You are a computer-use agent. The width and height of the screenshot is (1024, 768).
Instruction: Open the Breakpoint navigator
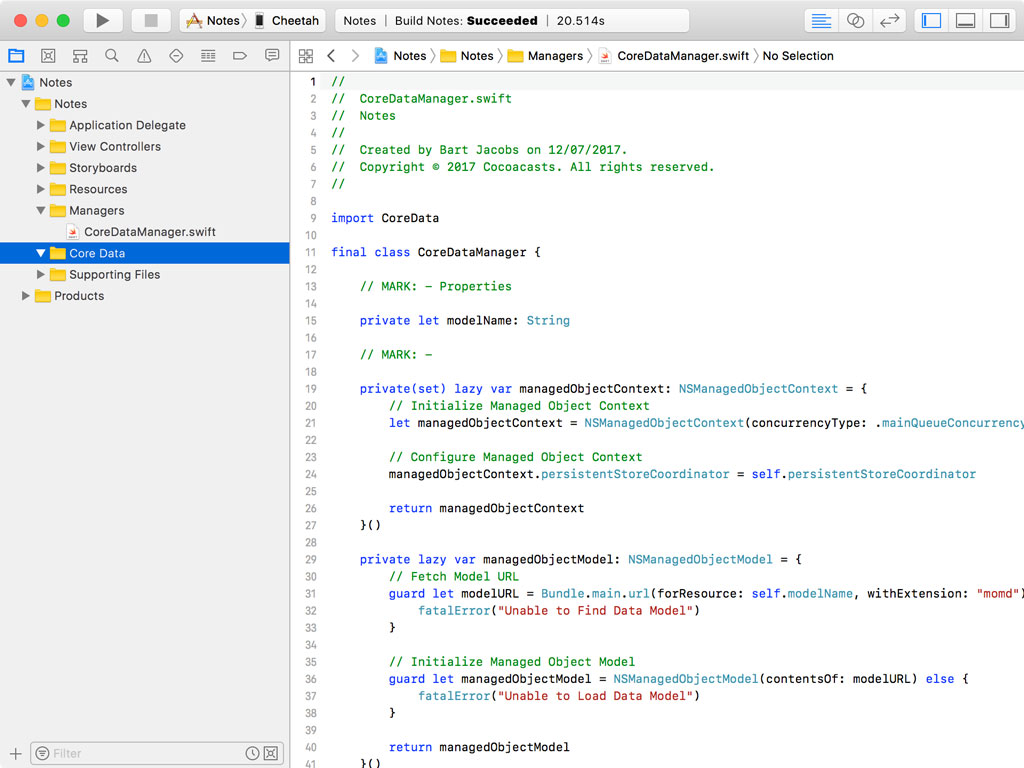coord(240,56)
